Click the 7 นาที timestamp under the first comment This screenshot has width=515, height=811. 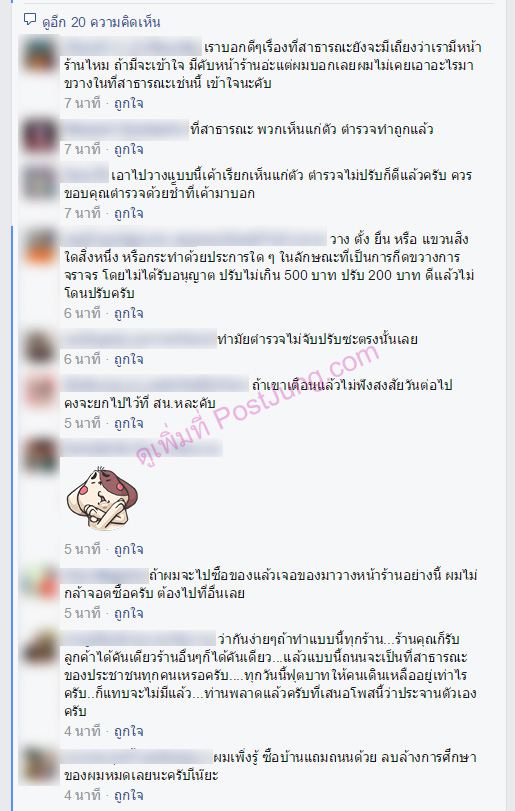(82, 103)
